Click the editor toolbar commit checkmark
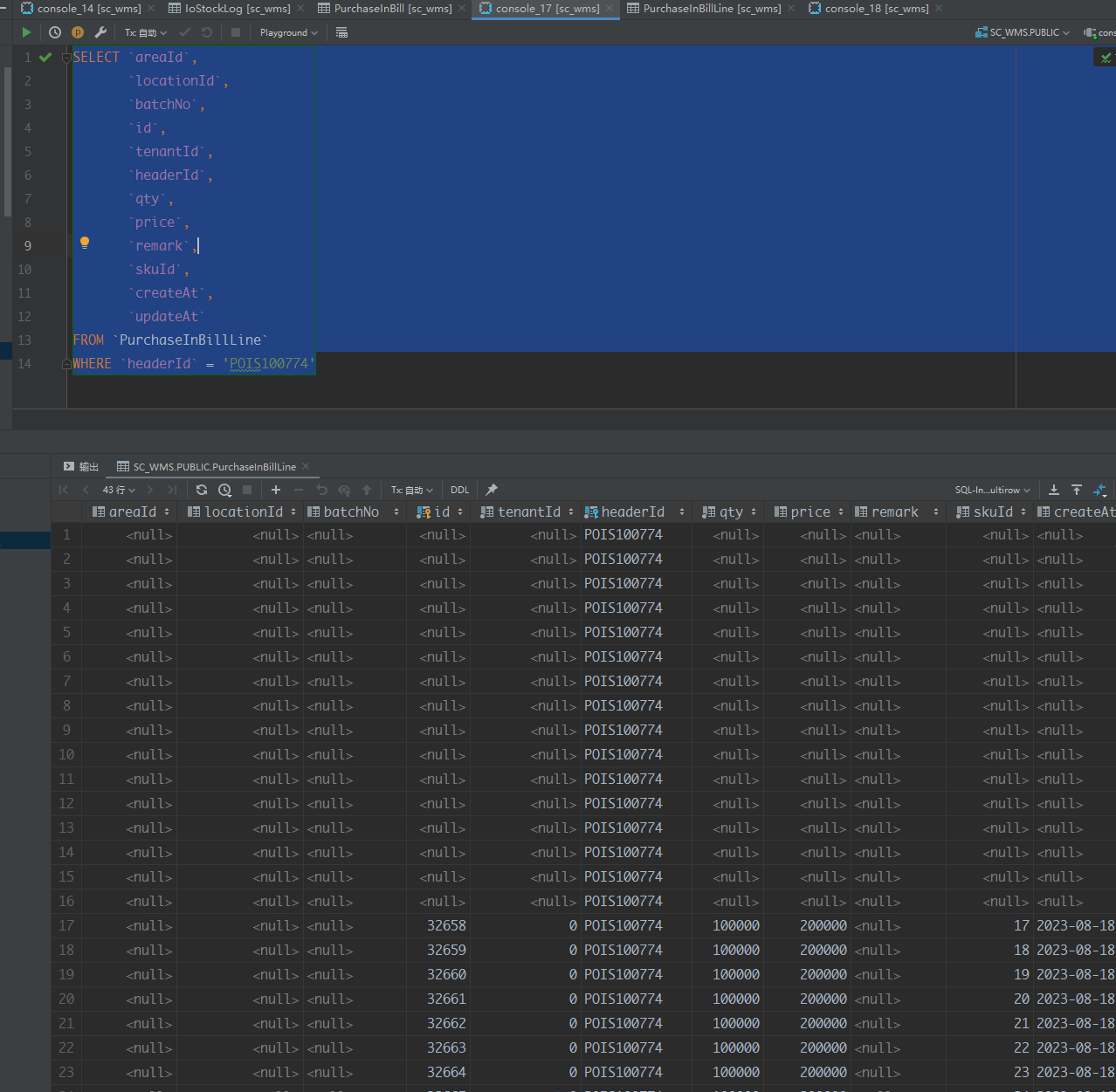 (184, 32)
